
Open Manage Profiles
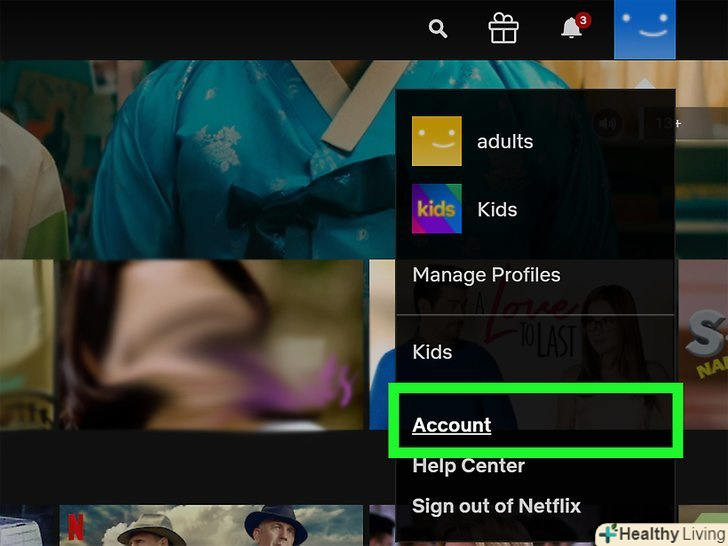486,275
